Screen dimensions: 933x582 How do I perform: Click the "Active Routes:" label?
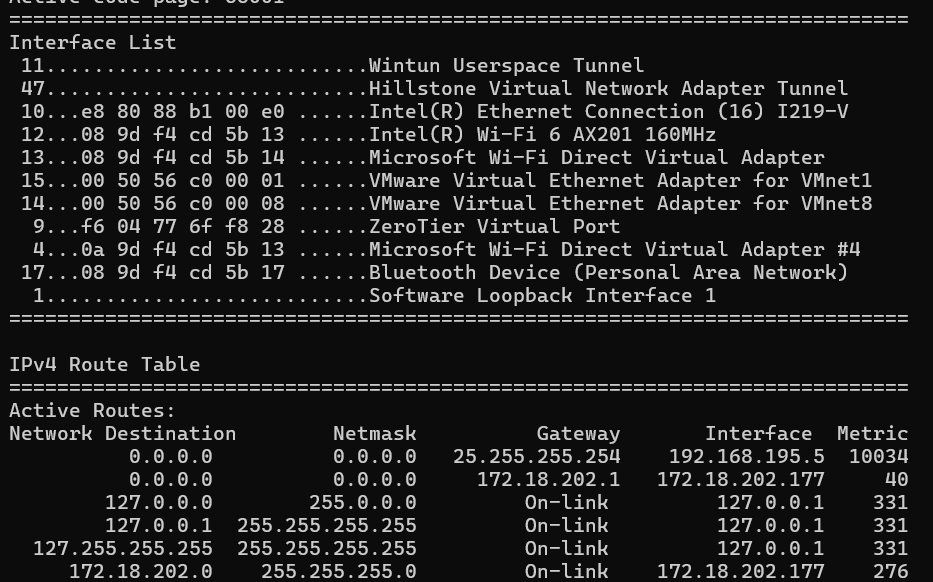[x=92, y=410]
